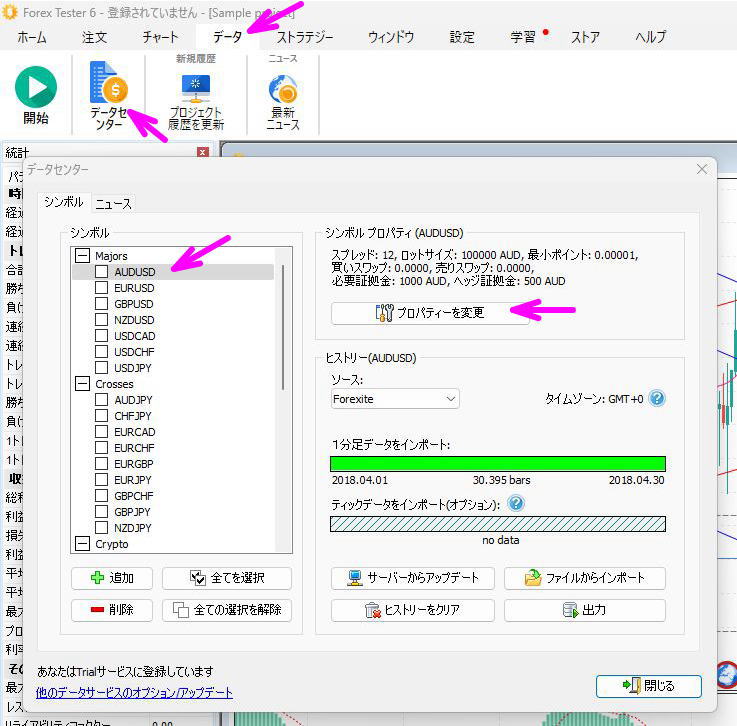The width and height of the screenshot is (737, 726).
Task: Open the Forexite source dropdown
Action: (395, 399)
